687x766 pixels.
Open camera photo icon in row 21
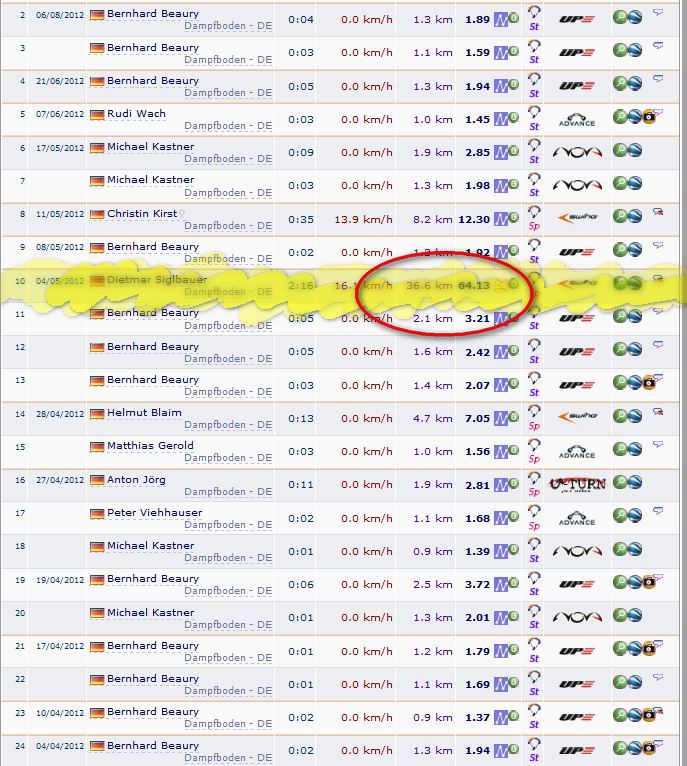tap(648, 649)
